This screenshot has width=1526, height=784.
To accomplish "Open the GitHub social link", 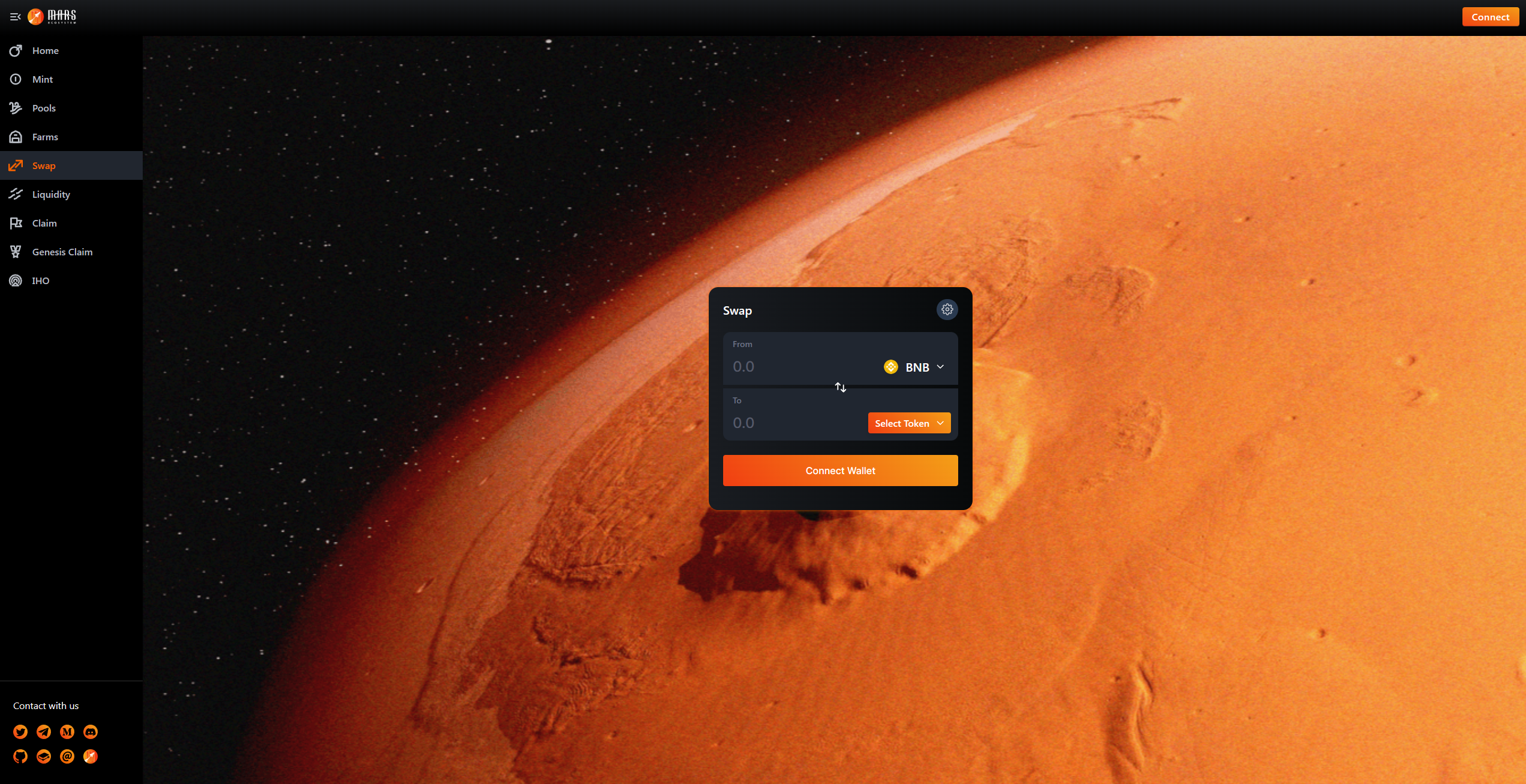I will [x=20, y=756].
